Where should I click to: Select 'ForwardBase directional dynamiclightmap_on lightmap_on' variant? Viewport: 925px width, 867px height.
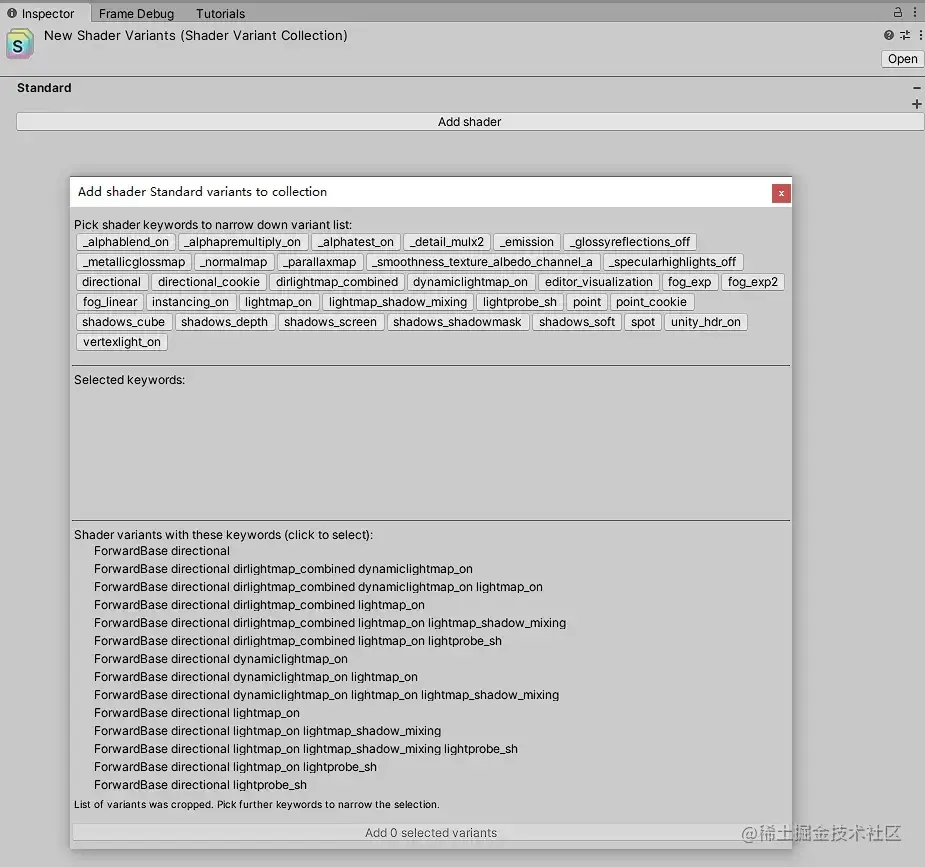click(256, 676)
